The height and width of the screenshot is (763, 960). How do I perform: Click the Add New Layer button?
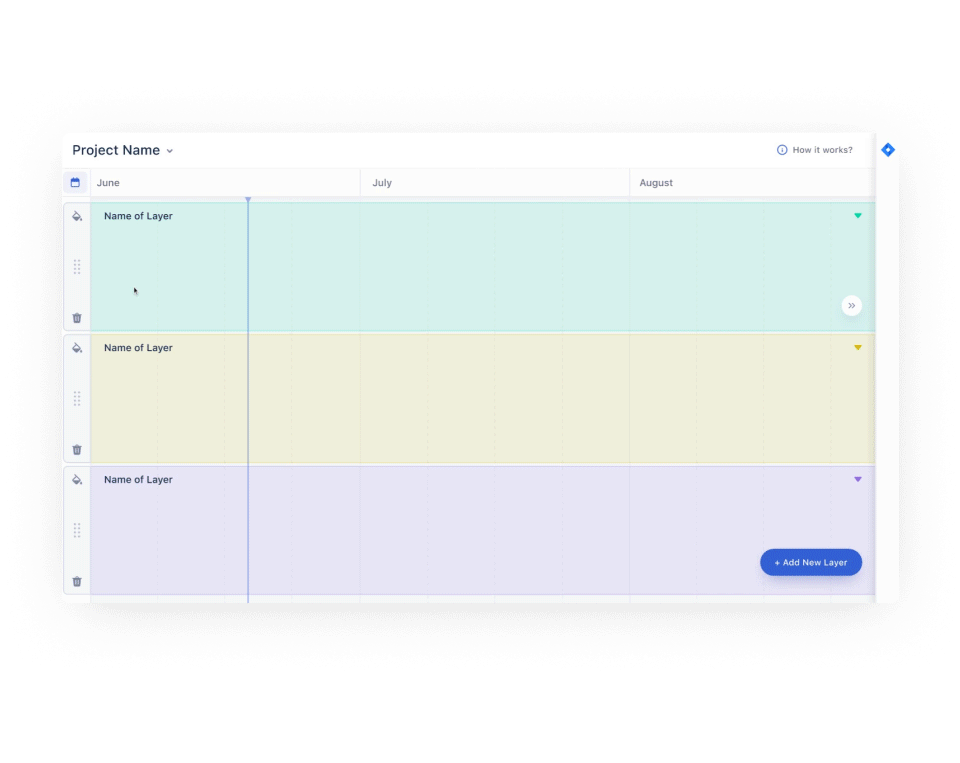811,562
